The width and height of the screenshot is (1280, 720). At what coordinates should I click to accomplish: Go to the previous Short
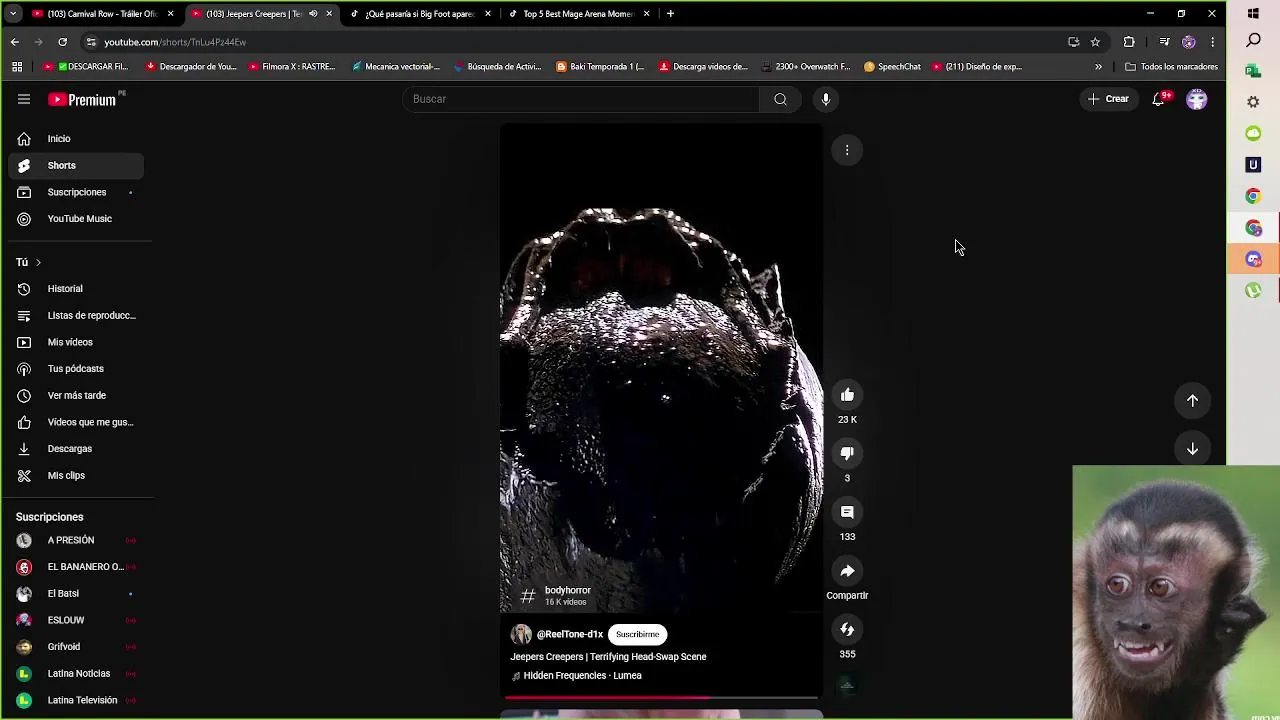[x=1192, y=400]
